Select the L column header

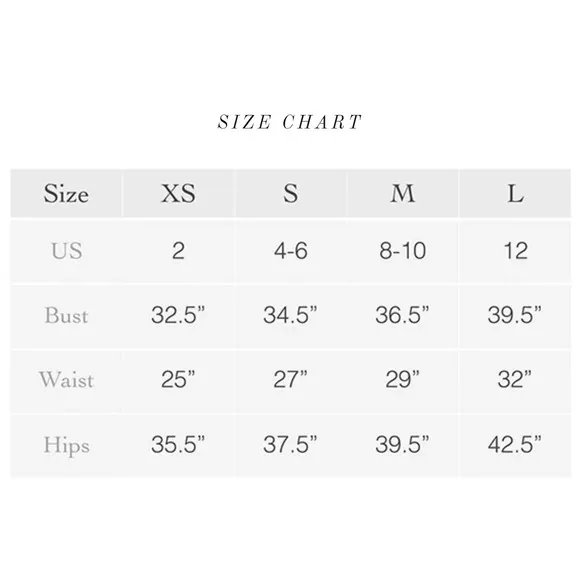click(515, 193)
